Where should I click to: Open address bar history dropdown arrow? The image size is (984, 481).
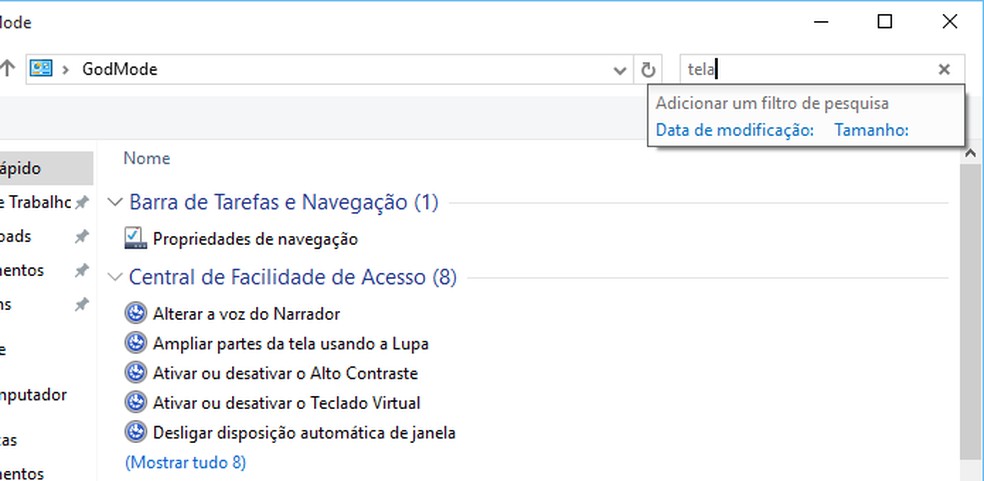619,70
